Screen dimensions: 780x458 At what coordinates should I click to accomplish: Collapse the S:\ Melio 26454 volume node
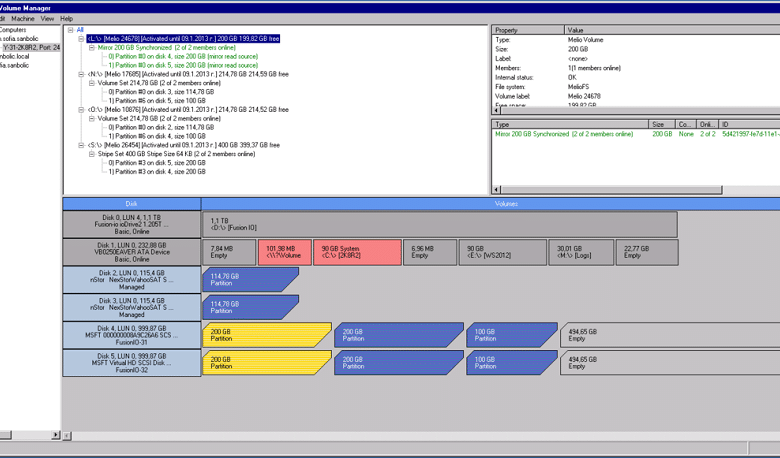pos(81,145)
